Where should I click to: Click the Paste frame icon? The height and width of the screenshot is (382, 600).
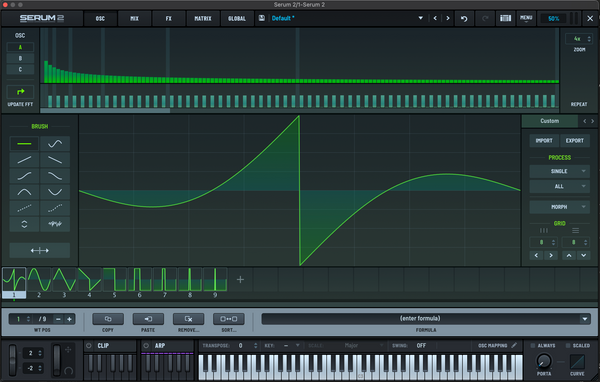pos(148,319)
